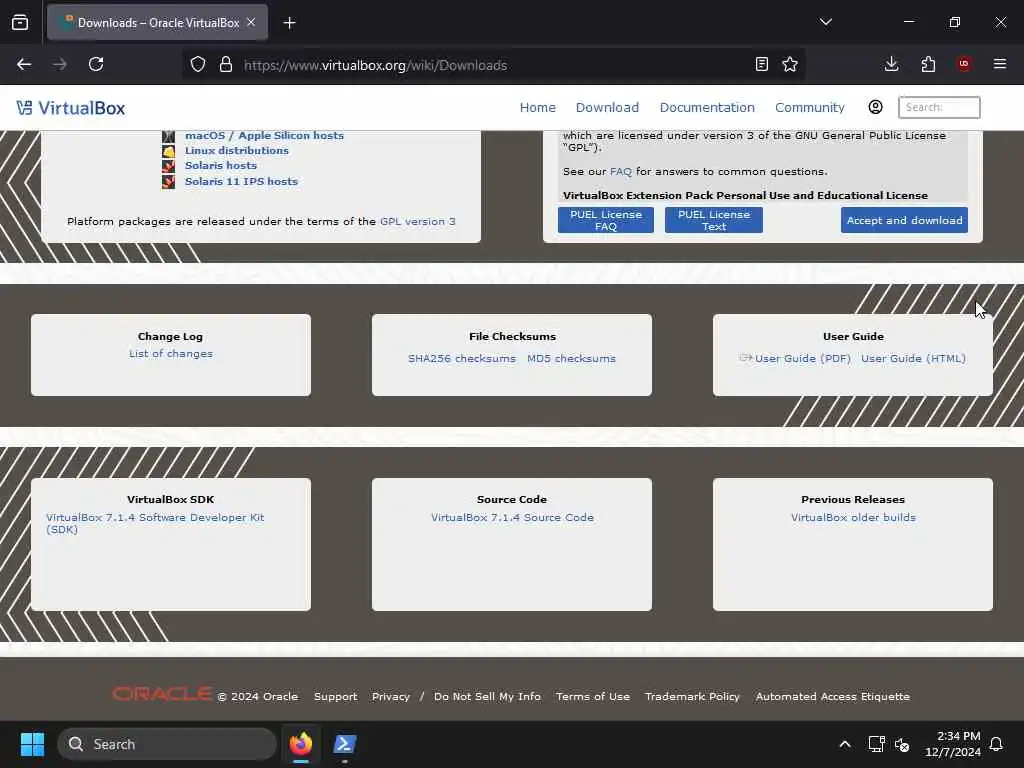
Task: Open SHA256 checksums link
Action: coord(462,358)
